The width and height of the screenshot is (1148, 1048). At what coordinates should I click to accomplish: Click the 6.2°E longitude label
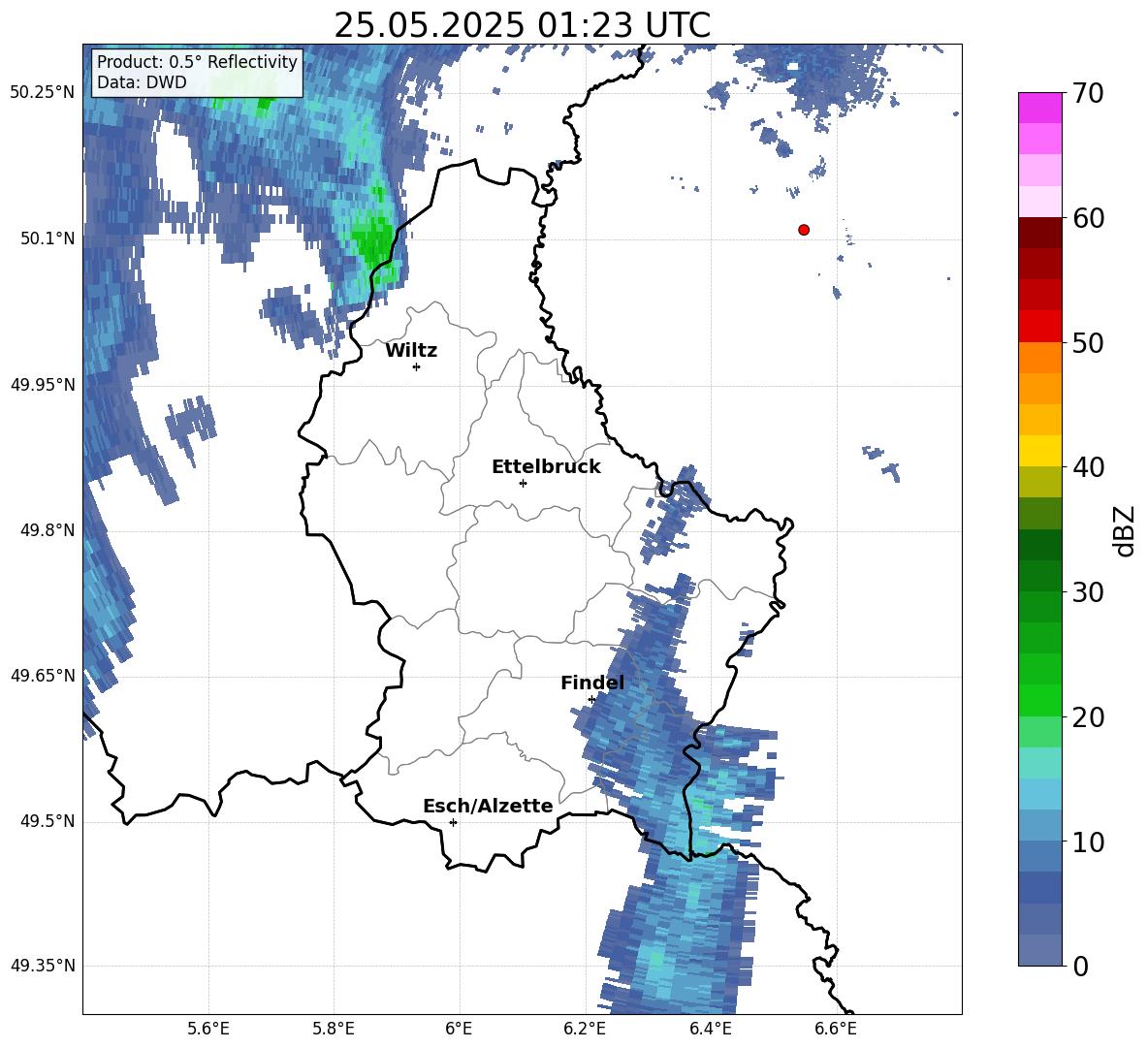[585, 1029]
